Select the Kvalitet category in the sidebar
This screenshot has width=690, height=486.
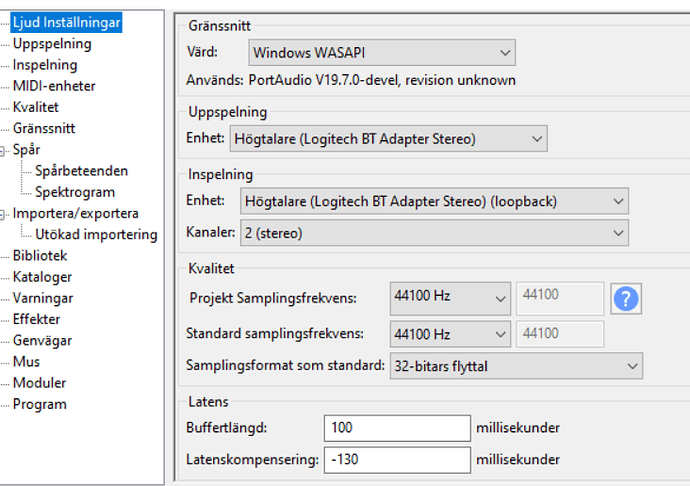[35, 107]
